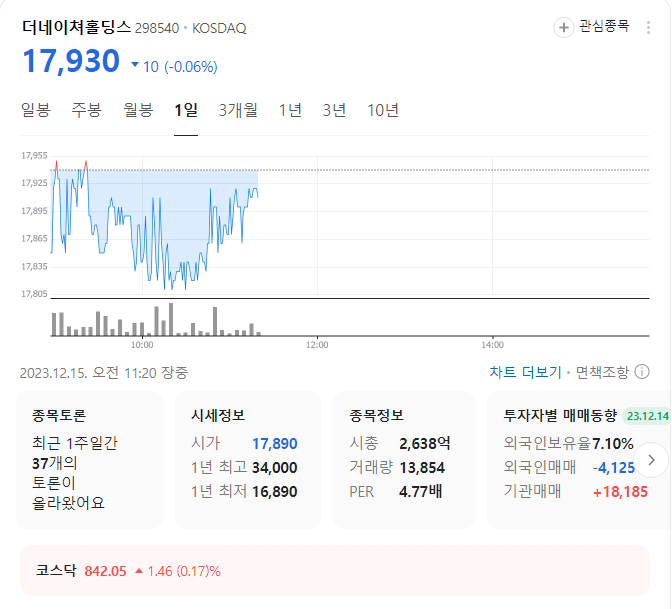Click the red up-triangle KOSDAQ indicator
The height and width of the screenshot is (609, 672).
tap(139, 571)
